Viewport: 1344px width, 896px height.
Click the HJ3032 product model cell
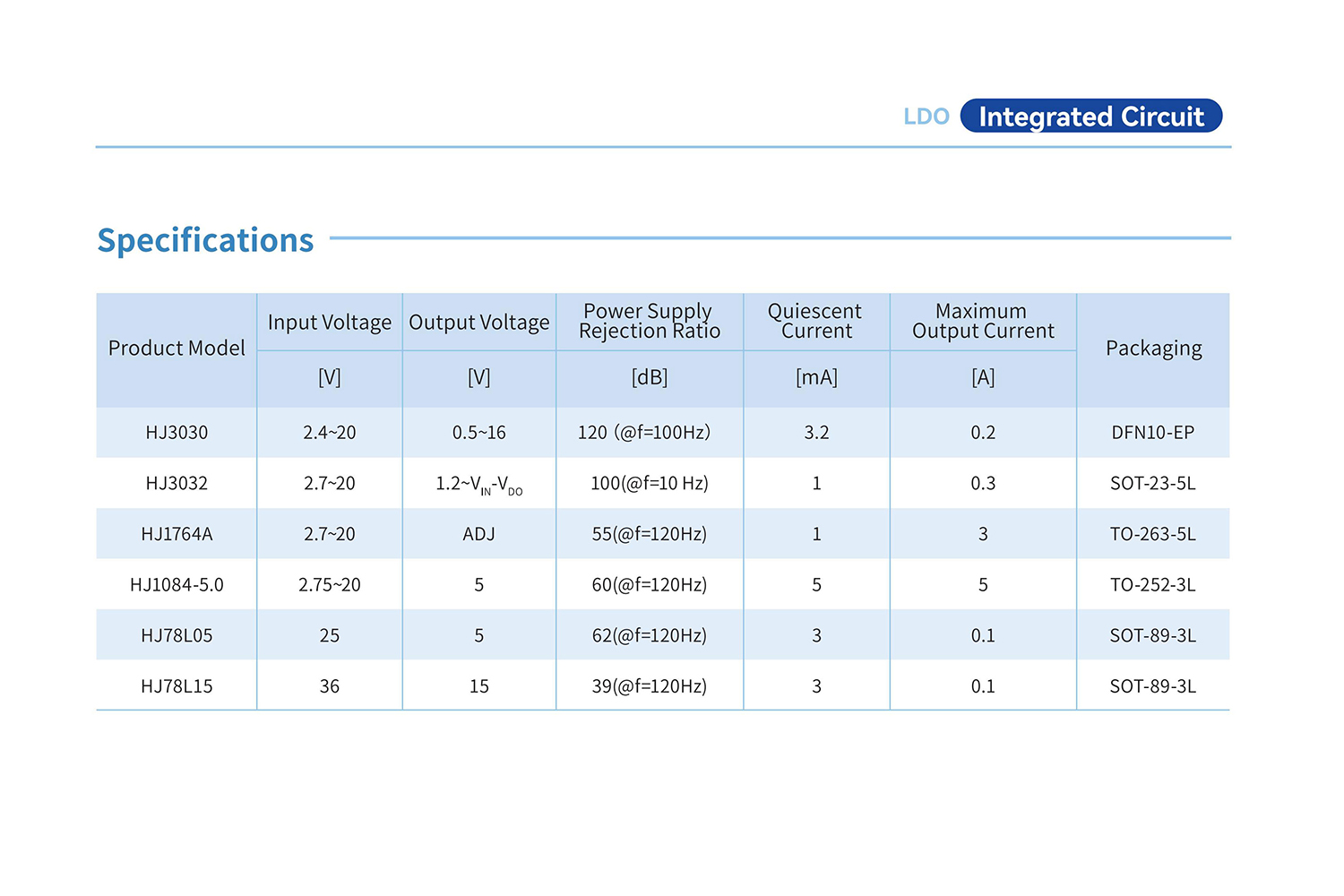point(177,484)
